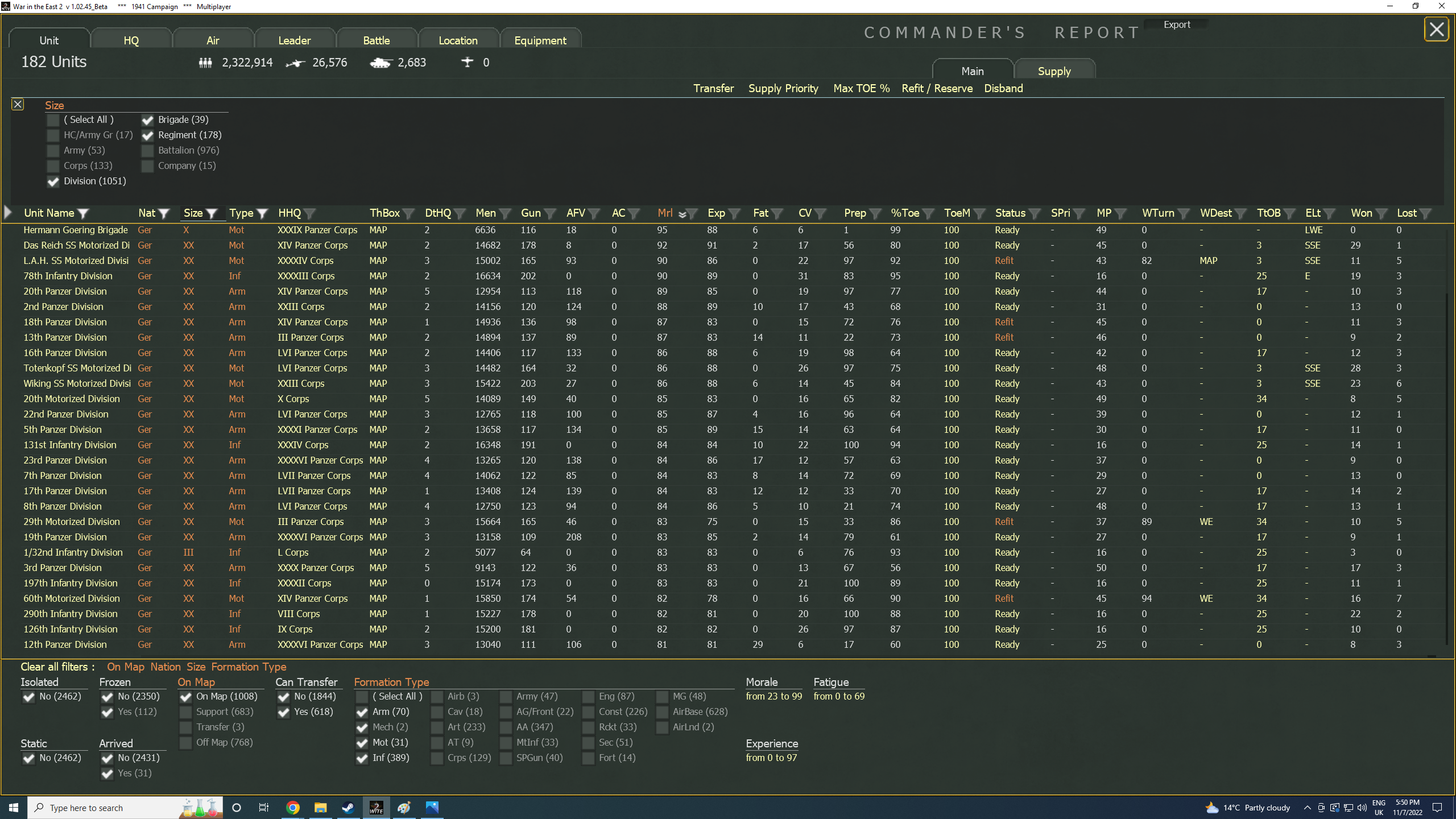Open the Supply sub-tab
Viewport: 1456px width, 819px height.
click(x=1054, y=71)
